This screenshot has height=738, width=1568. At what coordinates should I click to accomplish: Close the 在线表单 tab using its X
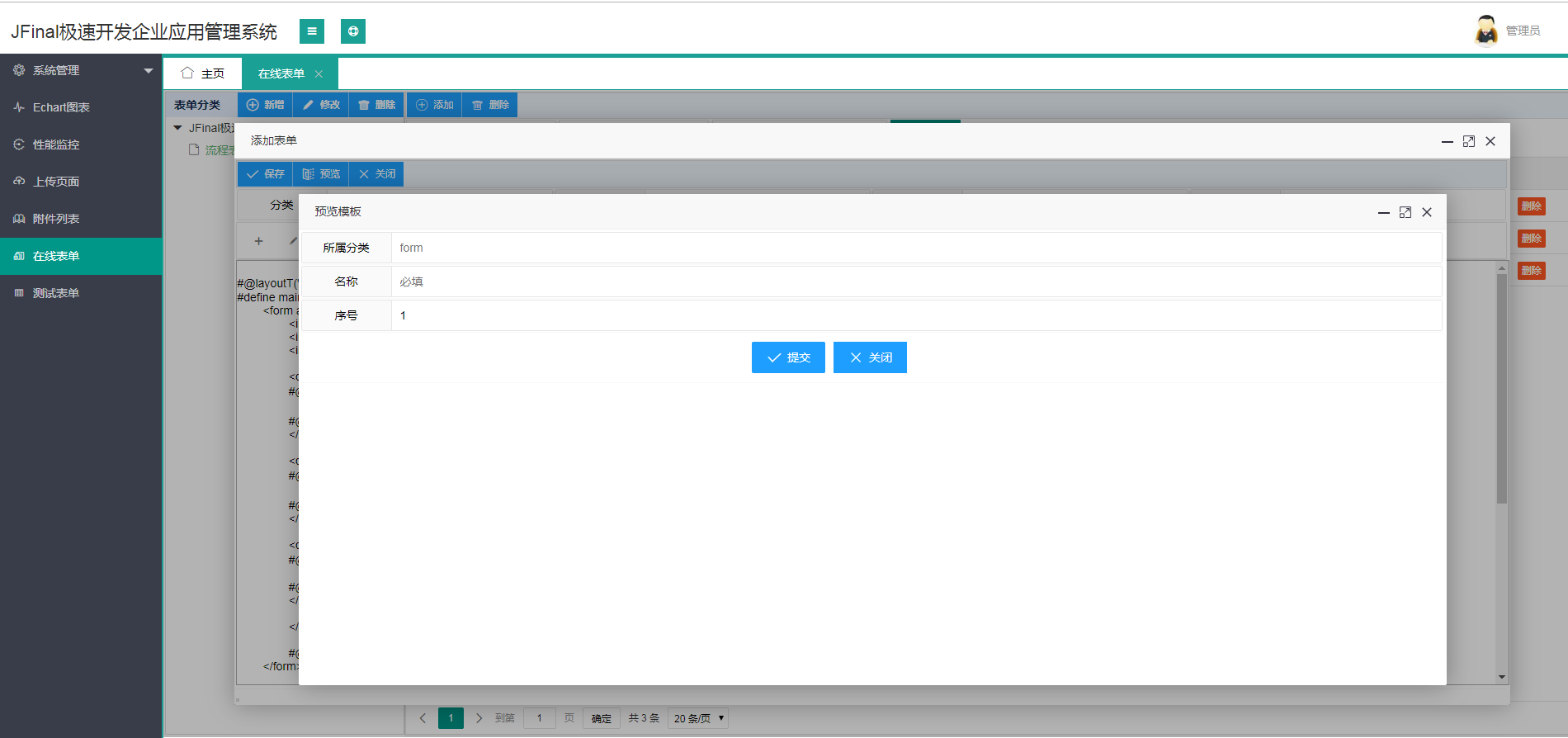(x=319, y=74)
